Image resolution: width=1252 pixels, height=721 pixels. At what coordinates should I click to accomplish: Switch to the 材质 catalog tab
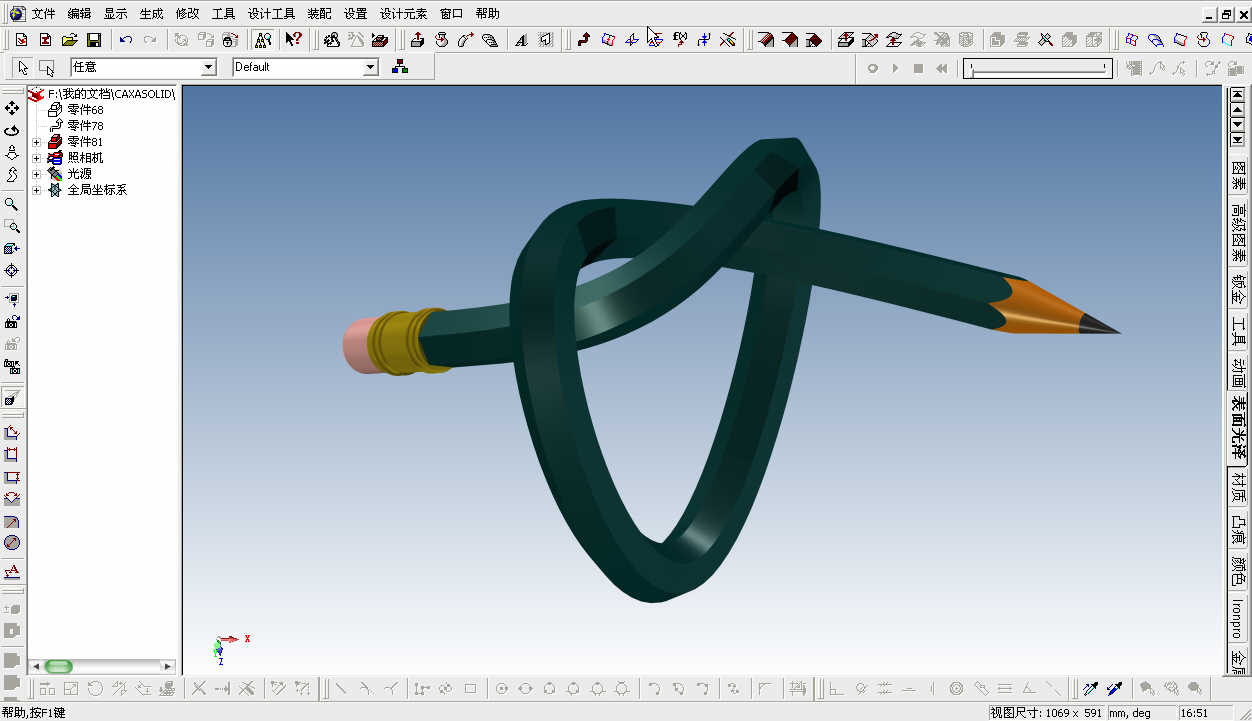[1239, 488]
